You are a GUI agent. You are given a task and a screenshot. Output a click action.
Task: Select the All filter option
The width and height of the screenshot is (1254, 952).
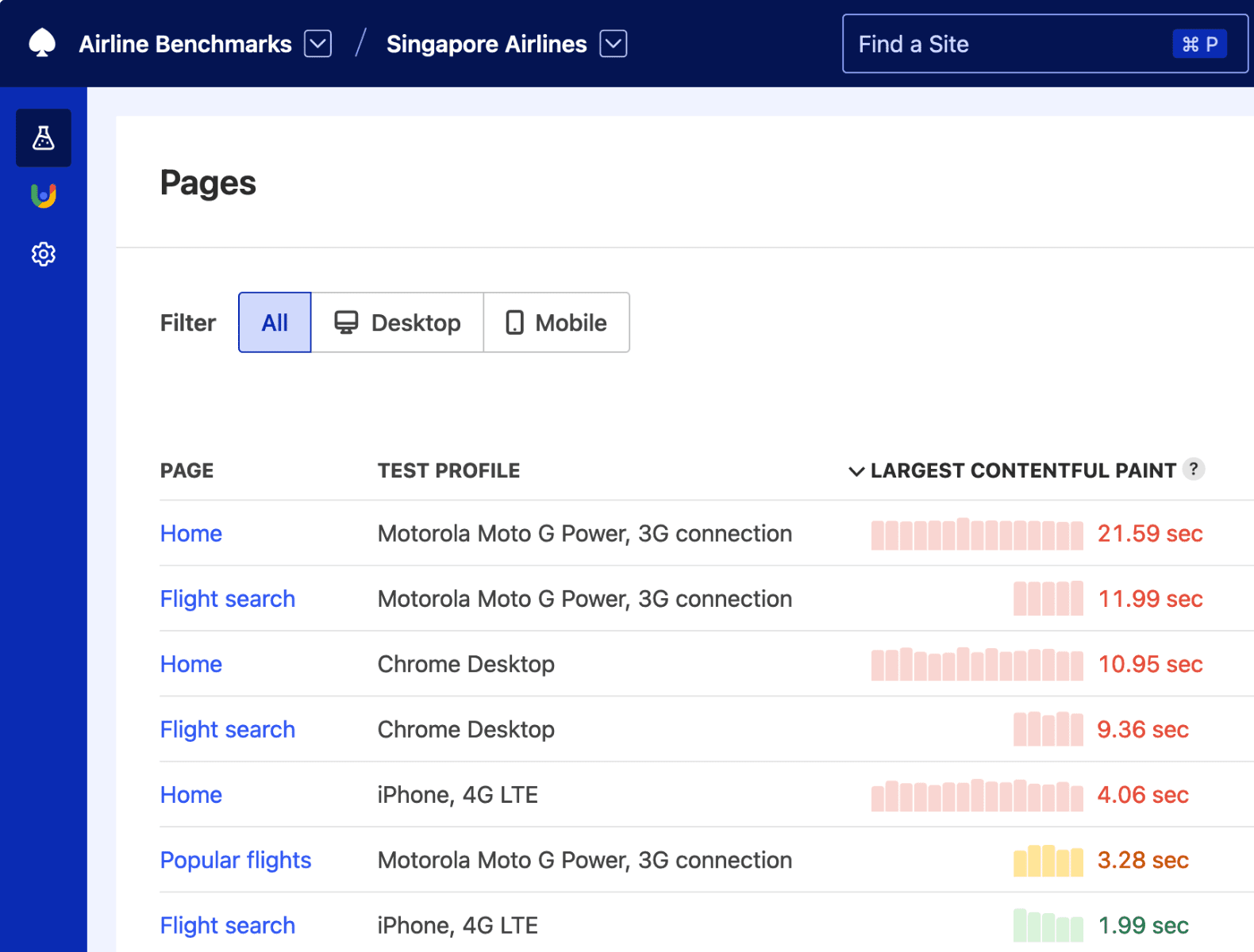click(x=275, y=322)
